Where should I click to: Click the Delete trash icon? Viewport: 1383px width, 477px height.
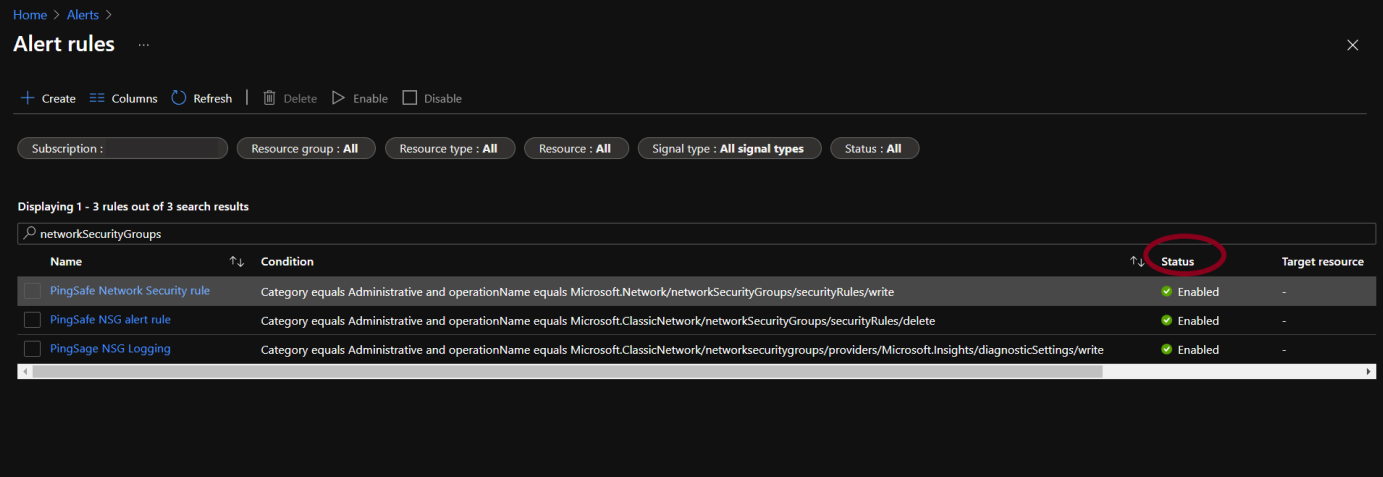coord(269,98)
